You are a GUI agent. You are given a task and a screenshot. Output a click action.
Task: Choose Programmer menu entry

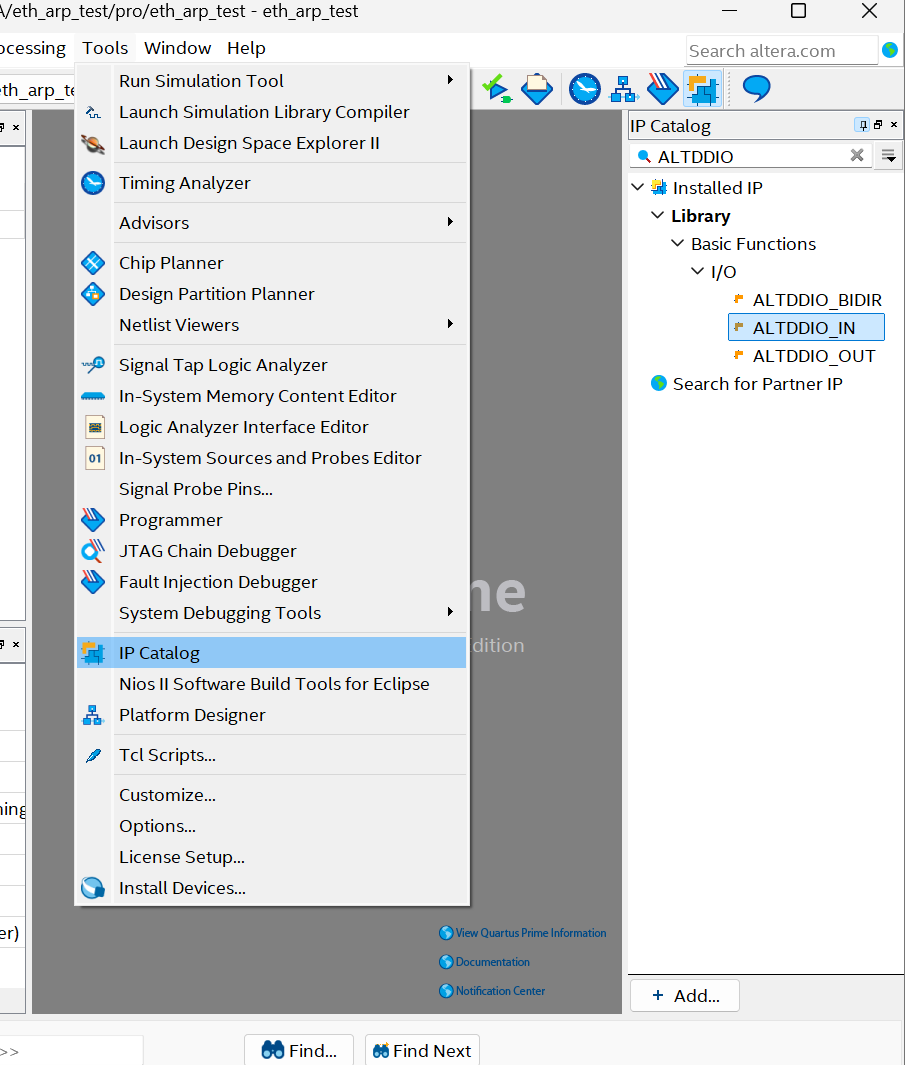[272, 520]
